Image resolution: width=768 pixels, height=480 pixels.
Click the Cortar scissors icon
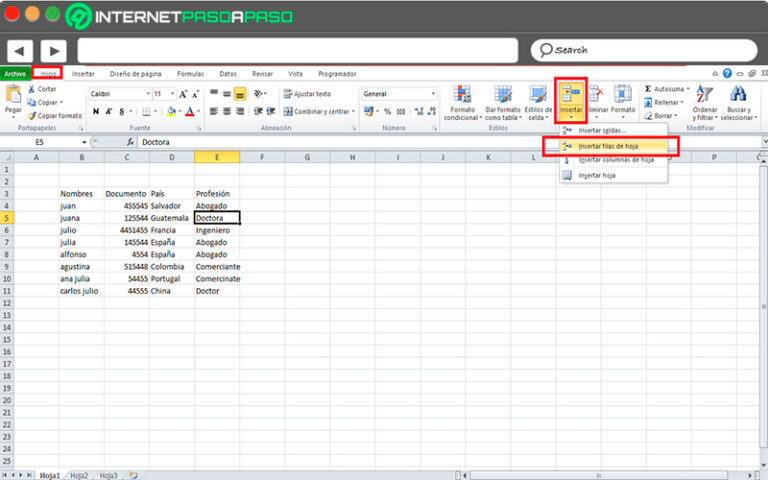(x=32, y=90)
